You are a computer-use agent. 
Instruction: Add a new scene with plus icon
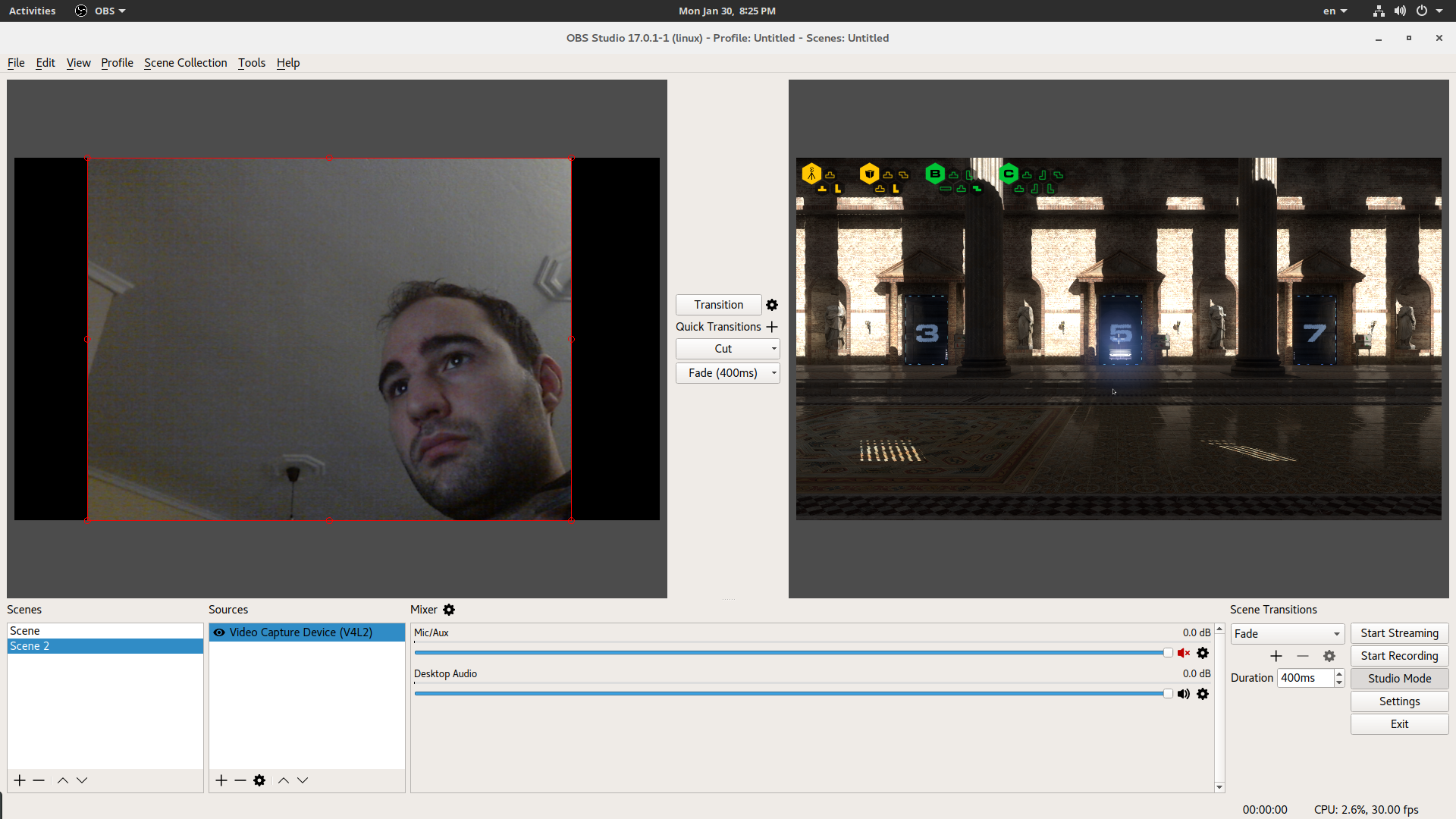pyautogui.click(x=20, y=780)
